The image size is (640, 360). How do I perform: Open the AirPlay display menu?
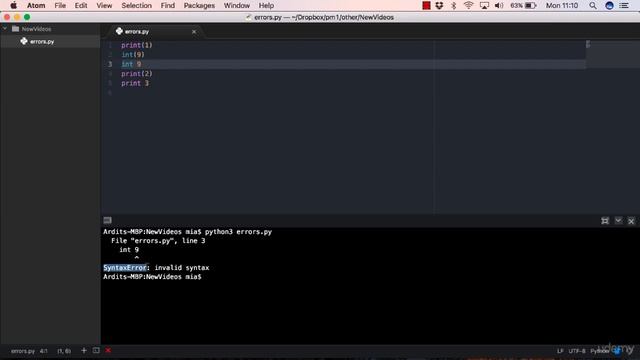[x=484, y=5]
